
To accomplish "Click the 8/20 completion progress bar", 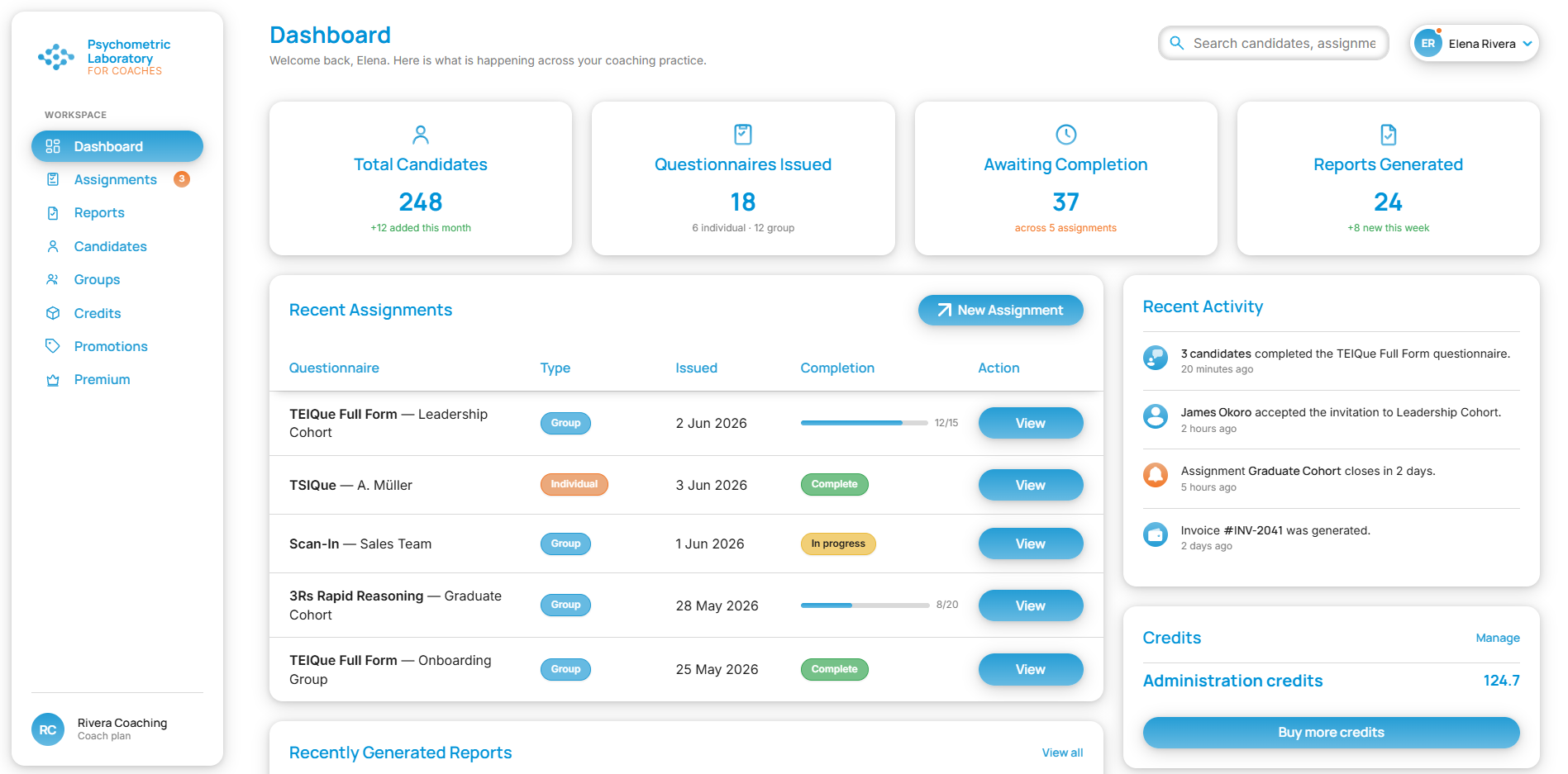I will tap(865, 605).
